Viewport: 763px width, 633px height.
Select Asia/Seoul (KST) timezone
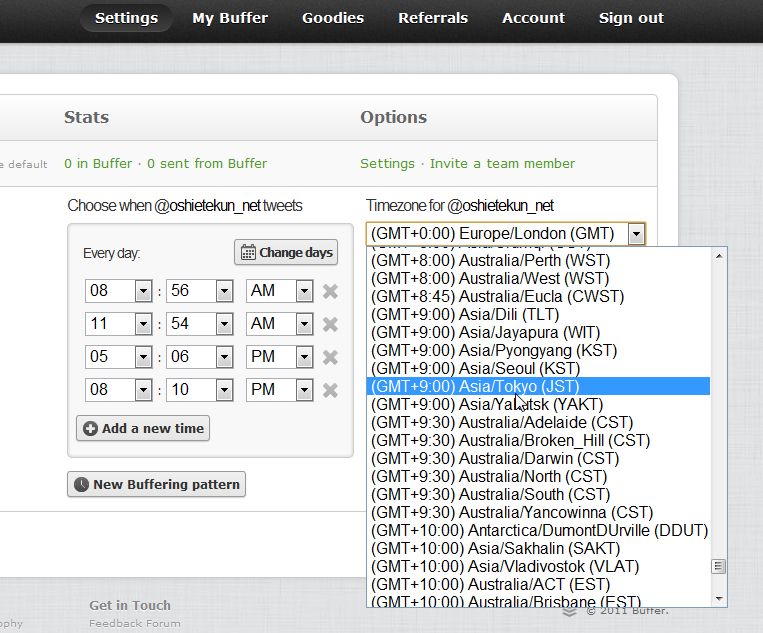(x=538, y=368)
